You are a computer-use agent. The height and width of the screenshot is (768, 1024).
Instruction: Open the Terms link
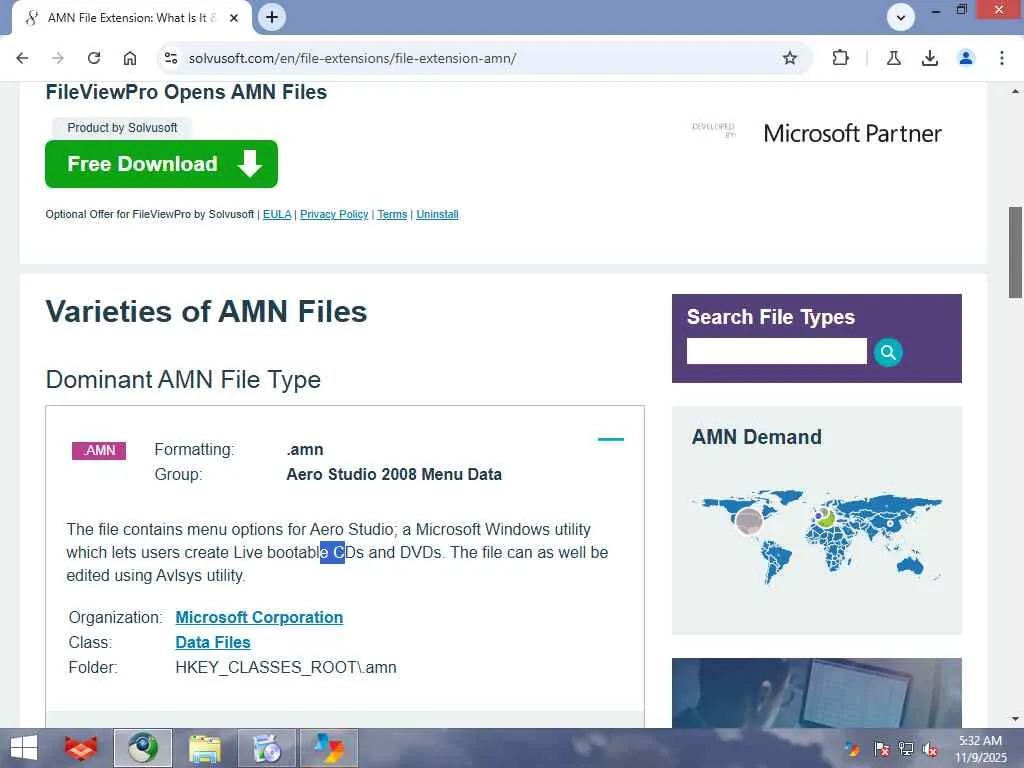click(392, 214)
